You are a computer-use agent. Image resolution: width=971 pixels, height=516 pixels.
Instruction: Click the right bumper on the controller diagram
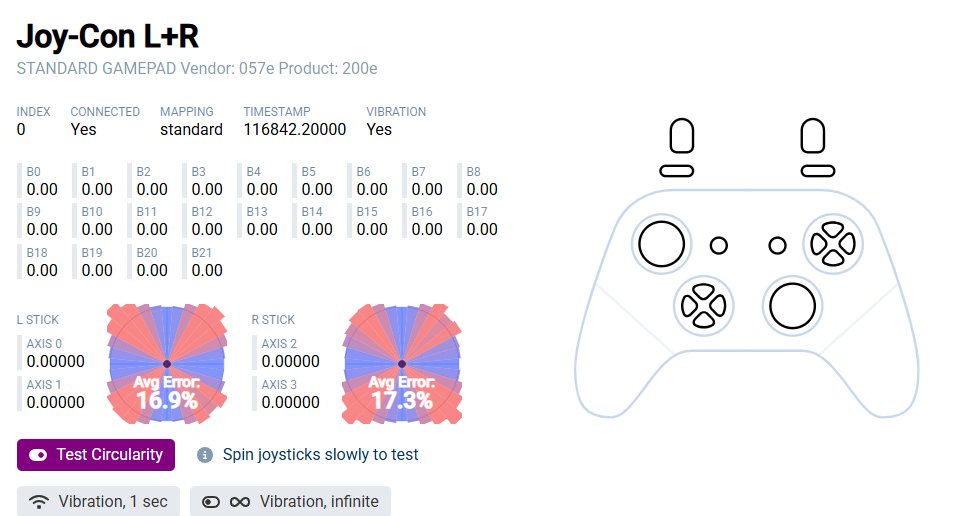tap(817, 171)
